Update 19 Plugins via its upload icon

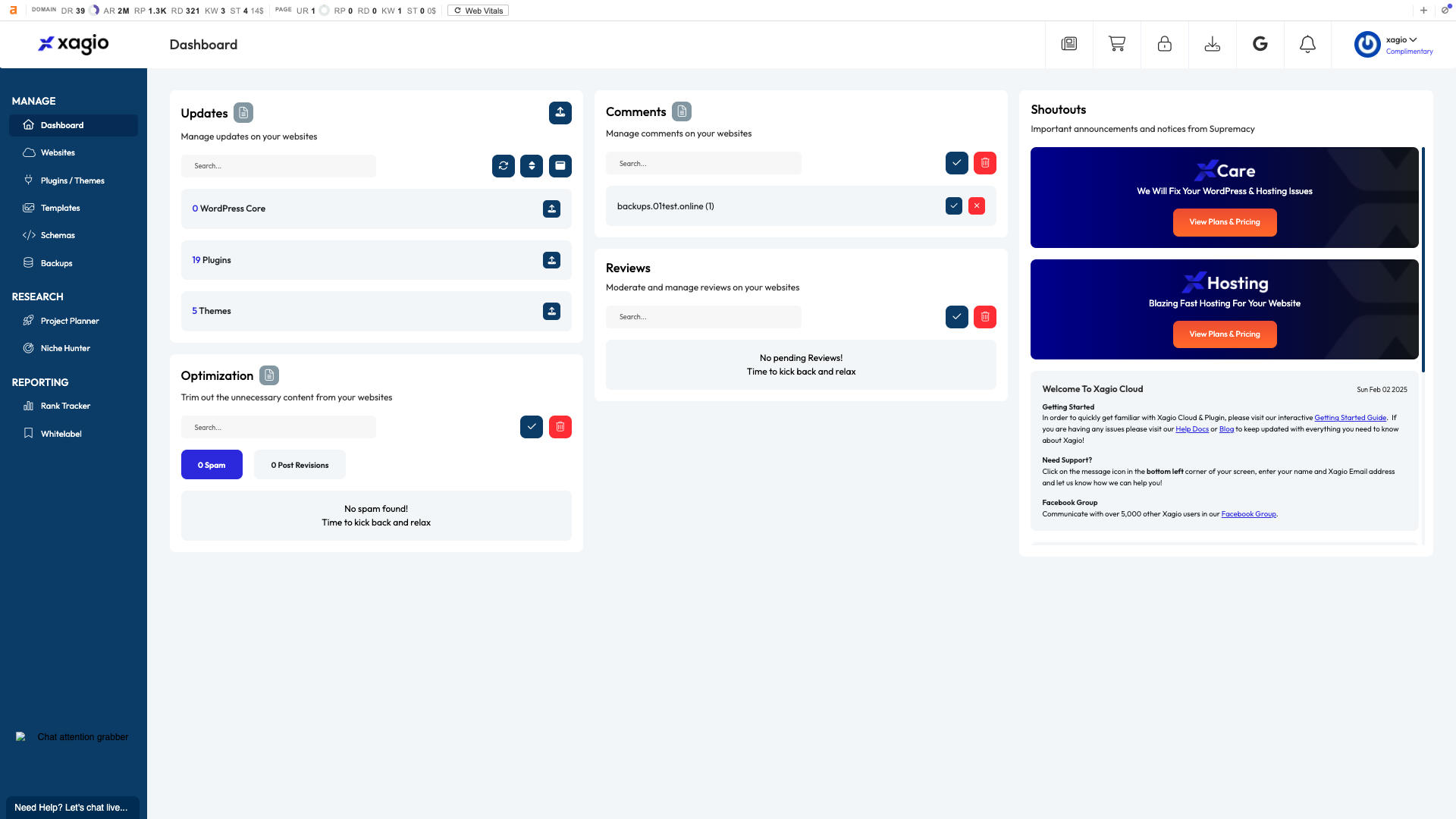click(x=551, y=260)
